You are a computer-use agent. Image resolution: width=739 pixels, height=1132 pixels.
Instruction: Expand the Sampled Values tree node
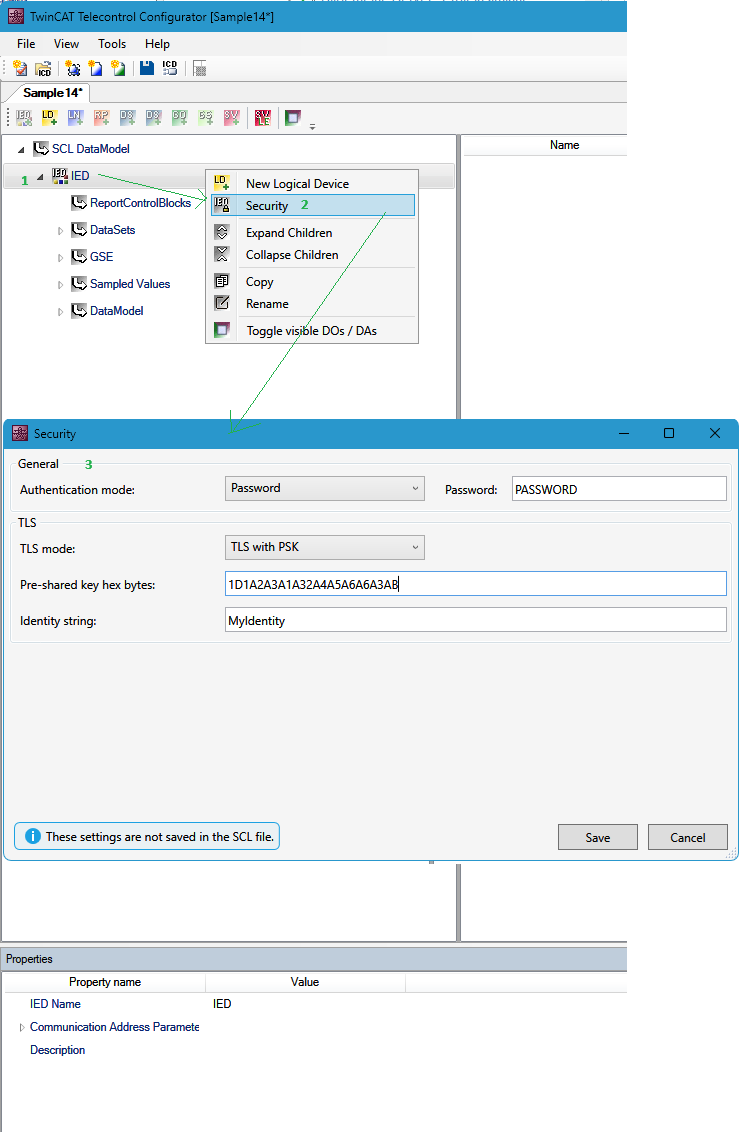point(61,285)
